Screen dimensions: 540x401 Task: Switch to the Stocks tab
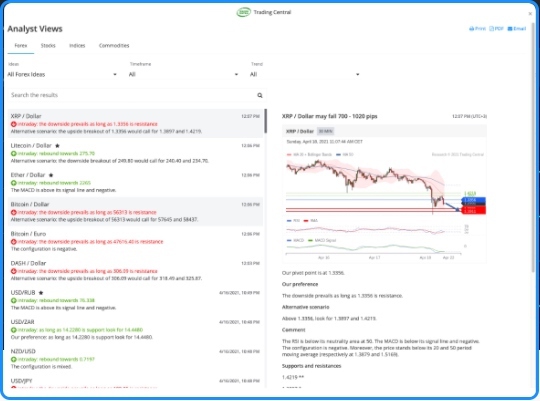[x=48, y=45]
